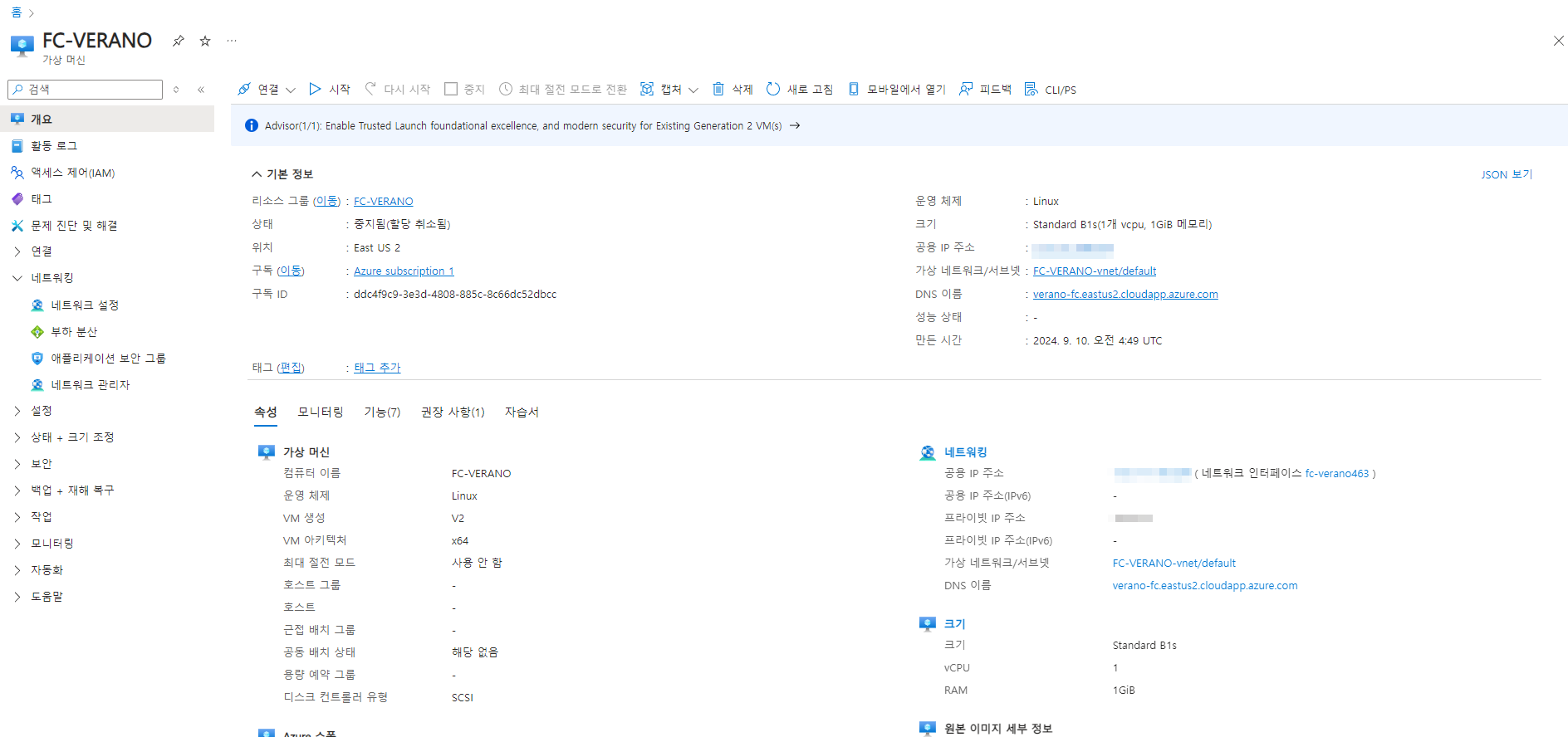
Task: Switch to 기능(7) tab
Action: click(x=382, y=412)
